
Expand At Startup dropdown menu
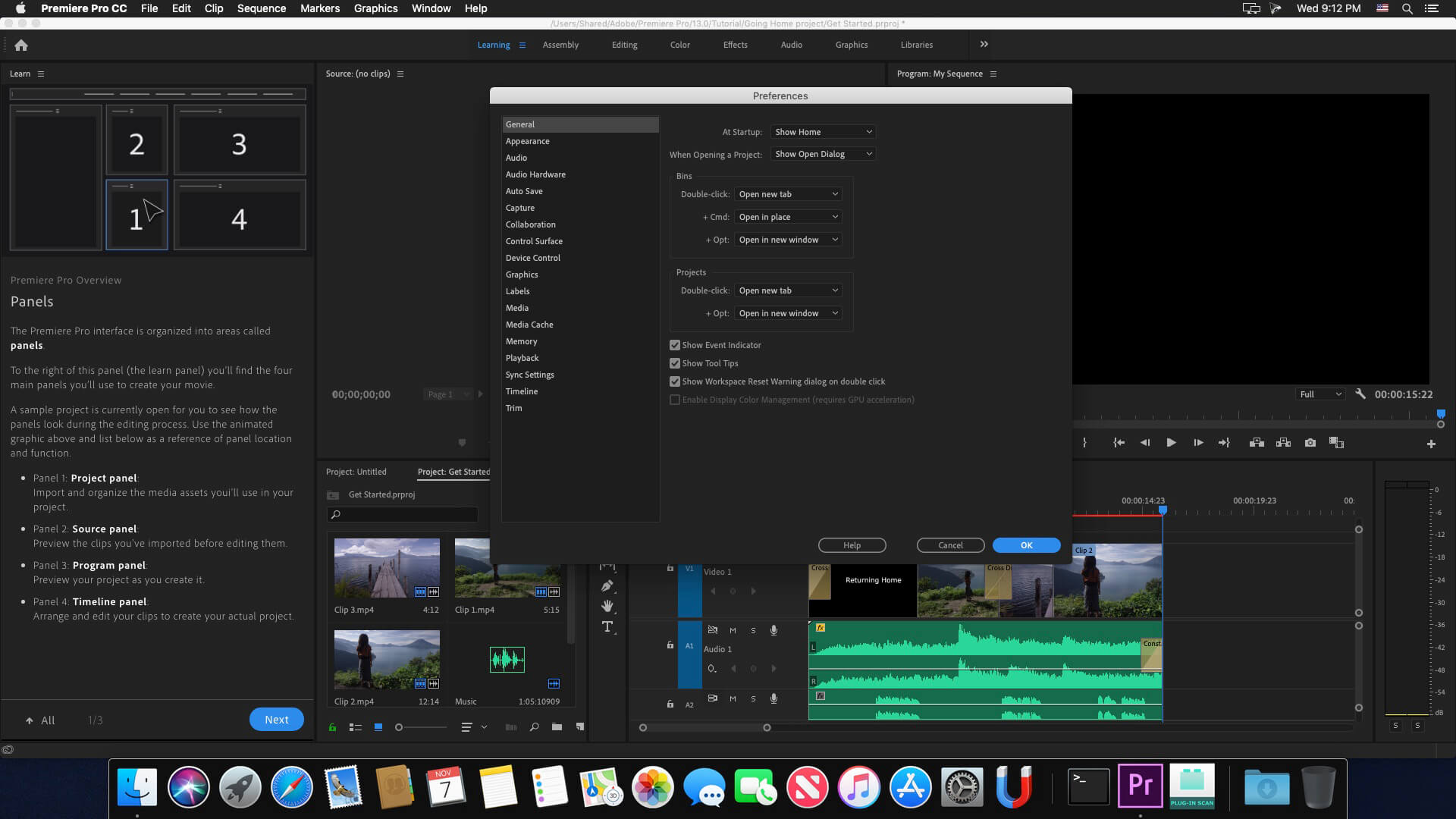(821, 131)
